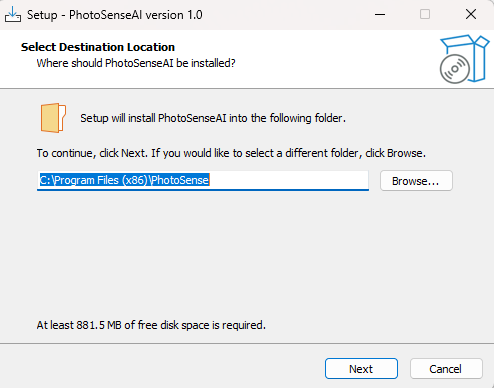Click the CD disc in the installer graphic
Screen dimensions: 494x388
(455, 69)
